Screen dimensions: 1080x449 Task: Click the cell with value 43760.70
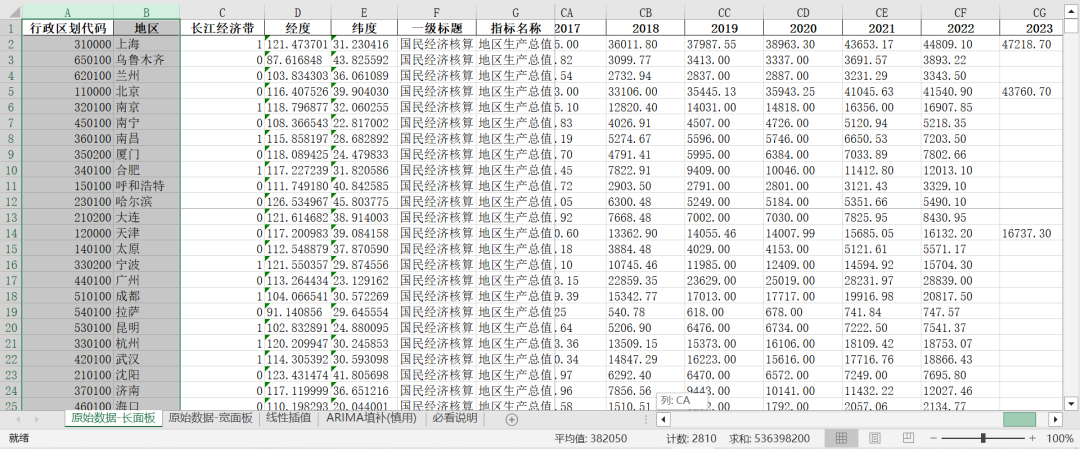[1031, 91]
